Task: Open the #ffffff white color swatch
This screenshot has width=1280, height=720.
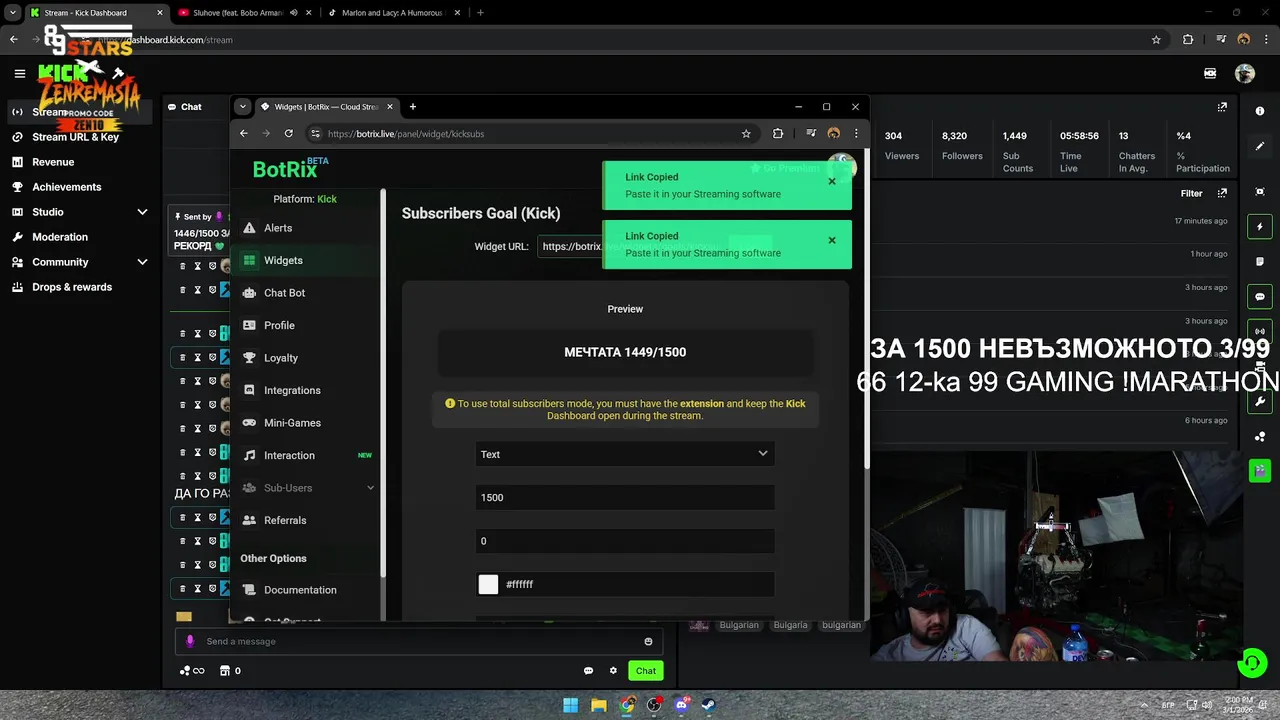Action: 488,584
